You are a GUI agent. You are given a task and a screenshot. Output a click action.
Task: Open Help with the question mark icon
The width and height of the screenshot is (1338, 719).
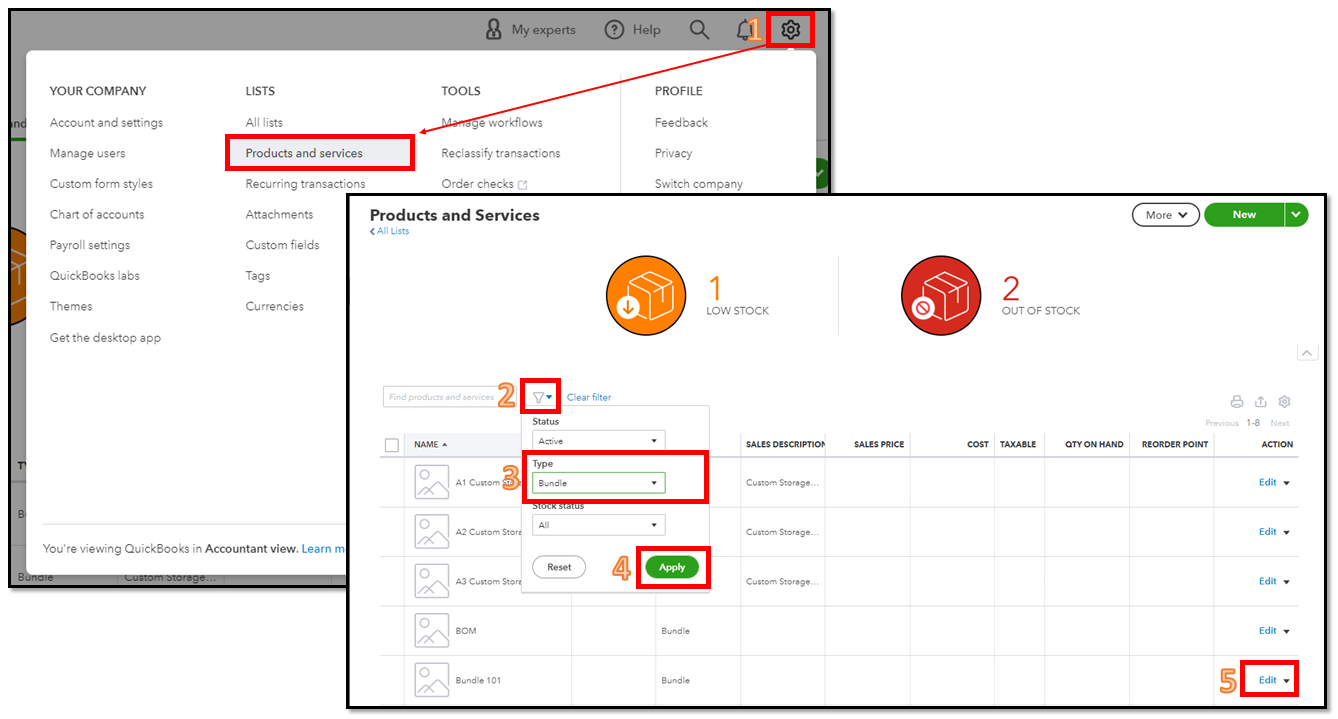click(x=614, y=30)
